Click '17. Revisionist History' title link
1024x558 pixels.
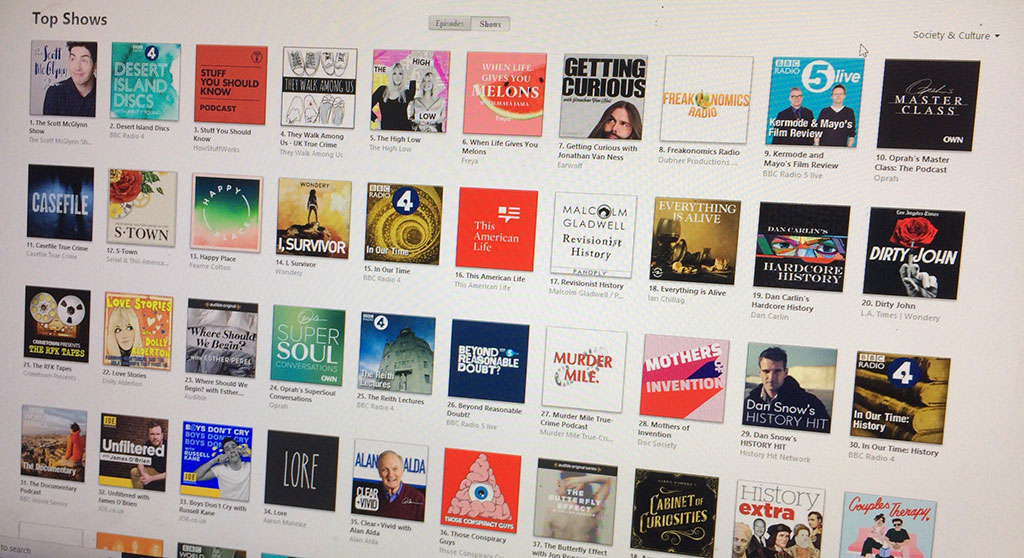tap(586, 284)
